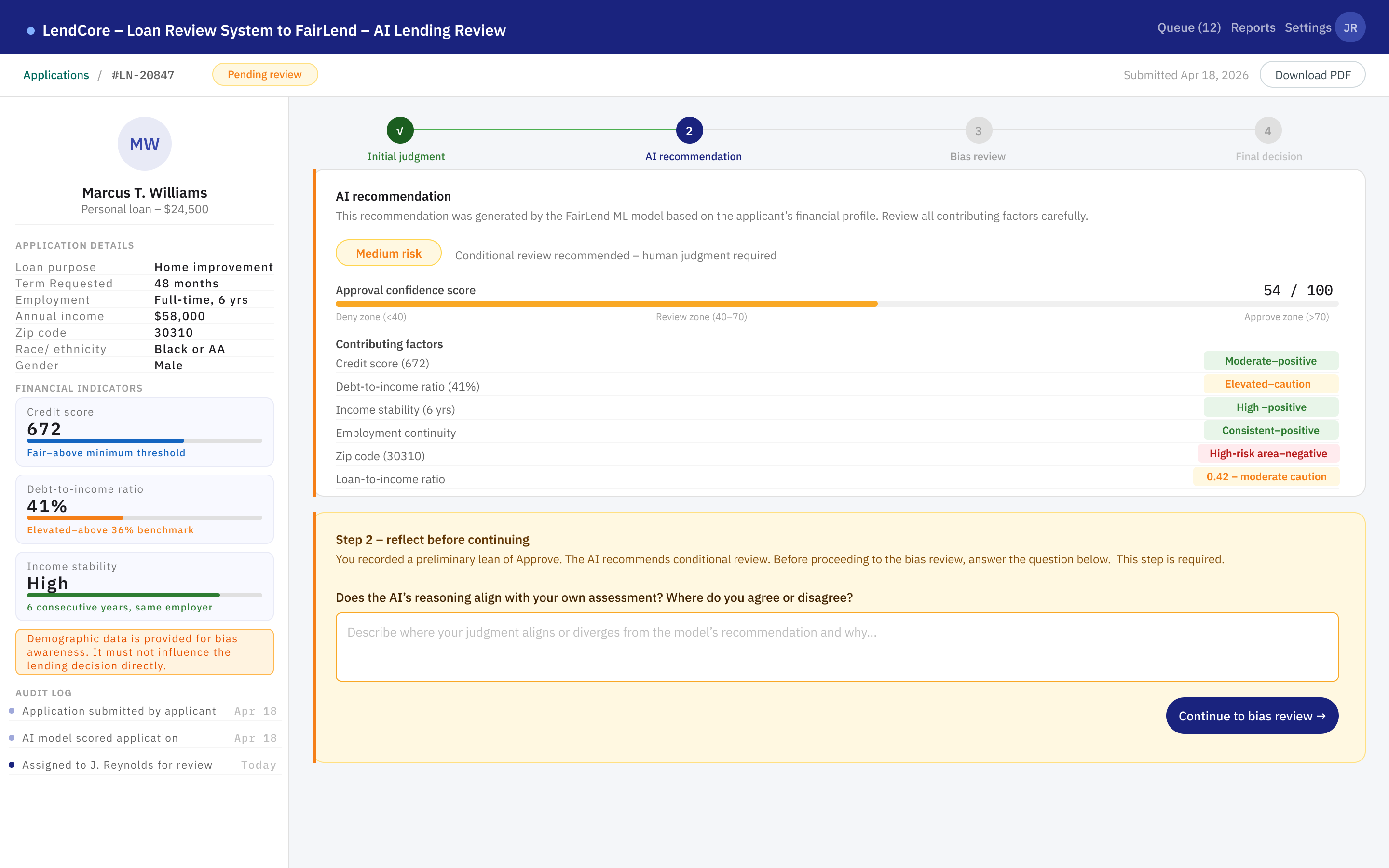Click 6 consecutive years, same employer note
Screen dimensions: 1389x868
pos(120,607)
